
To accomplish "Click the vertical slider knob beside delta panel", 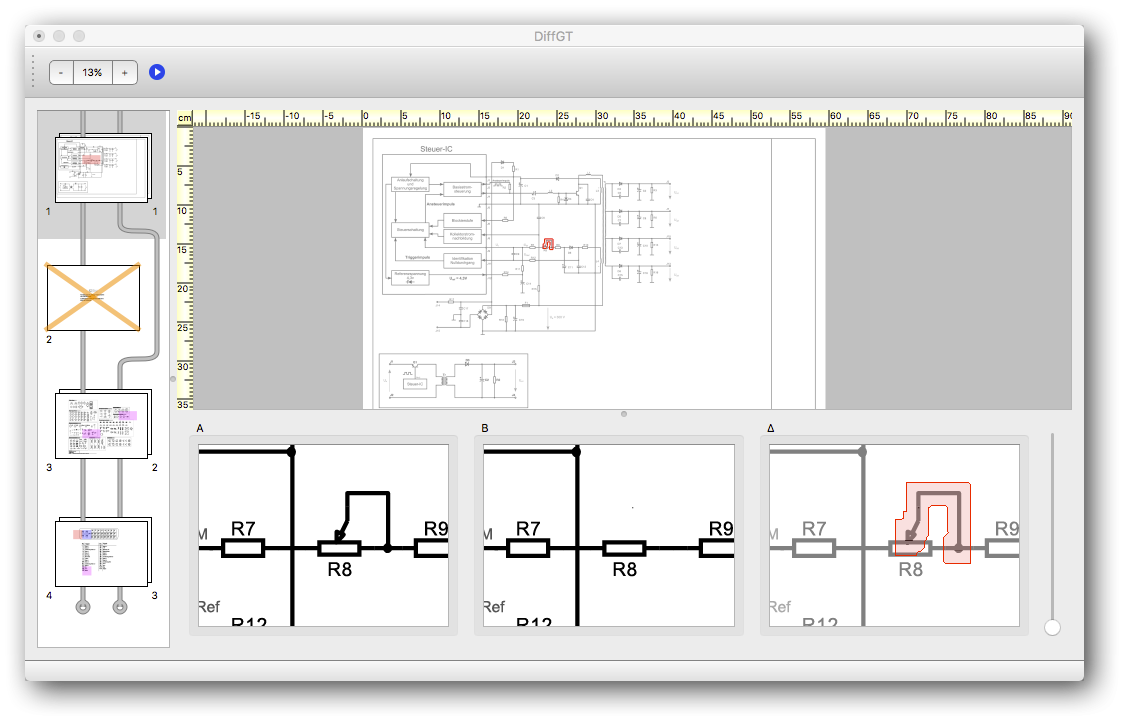I will click(1053, 627).
